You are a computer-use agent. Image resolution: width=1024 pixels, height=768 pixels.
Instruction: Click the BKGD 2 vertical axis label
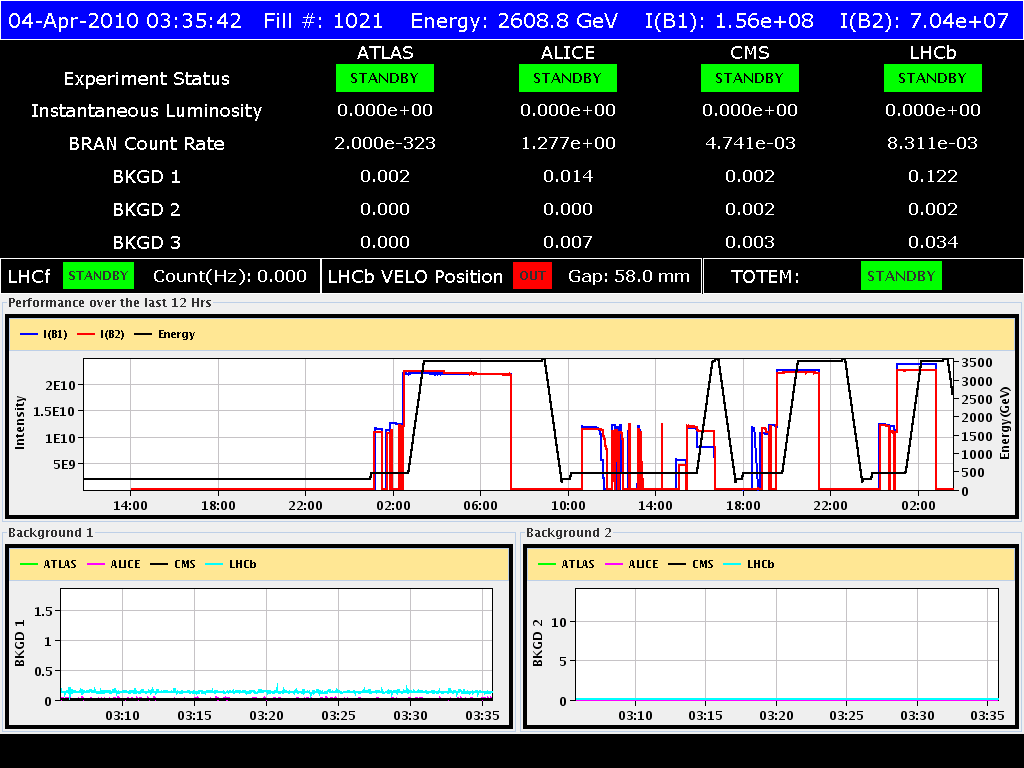click(x=537, y=643)
